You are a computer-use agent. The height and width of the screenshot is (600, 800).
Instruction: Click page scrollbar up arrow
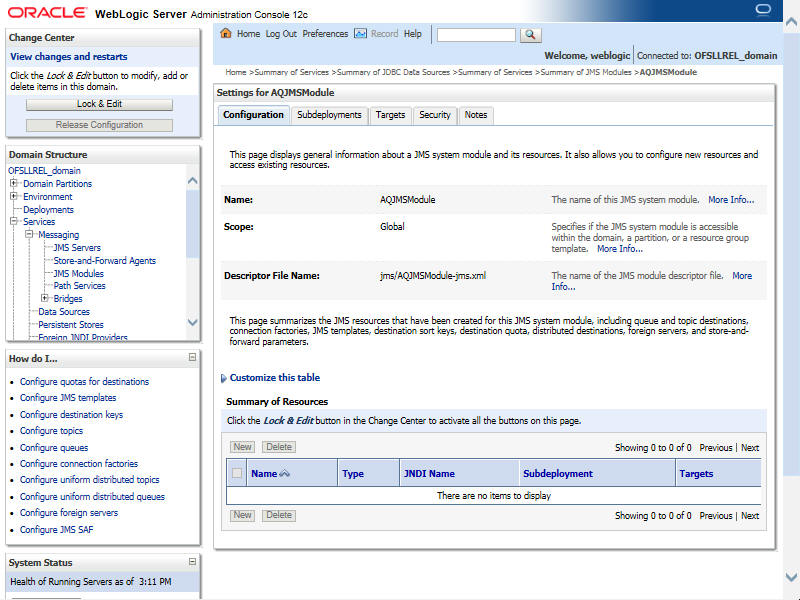[791, 22]
